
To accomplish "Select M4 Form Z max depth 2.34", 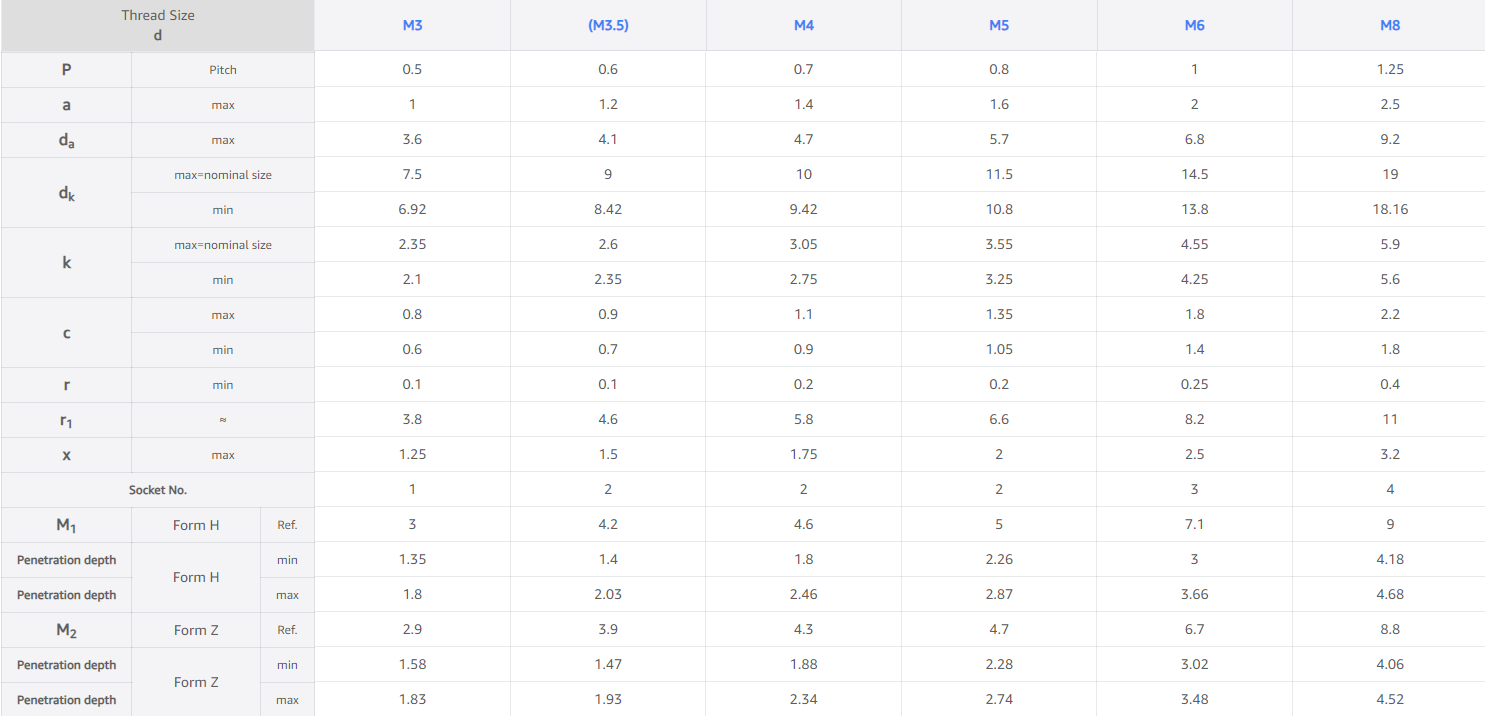I will click(x=804, y=699).
